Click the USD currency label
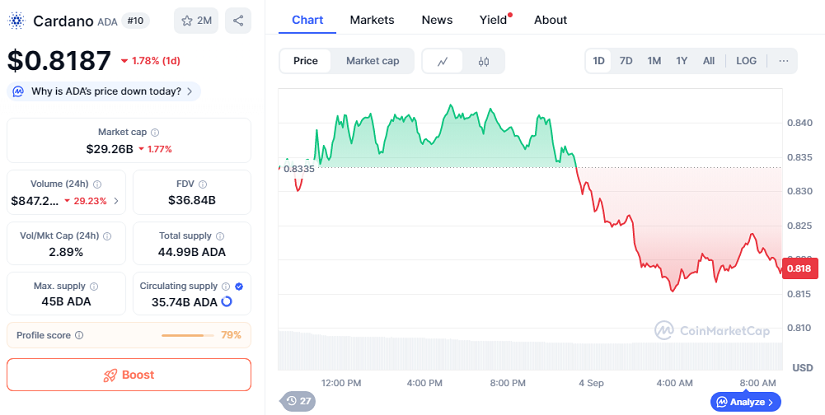Screen dimensions: 825x415 coord(803,368)
